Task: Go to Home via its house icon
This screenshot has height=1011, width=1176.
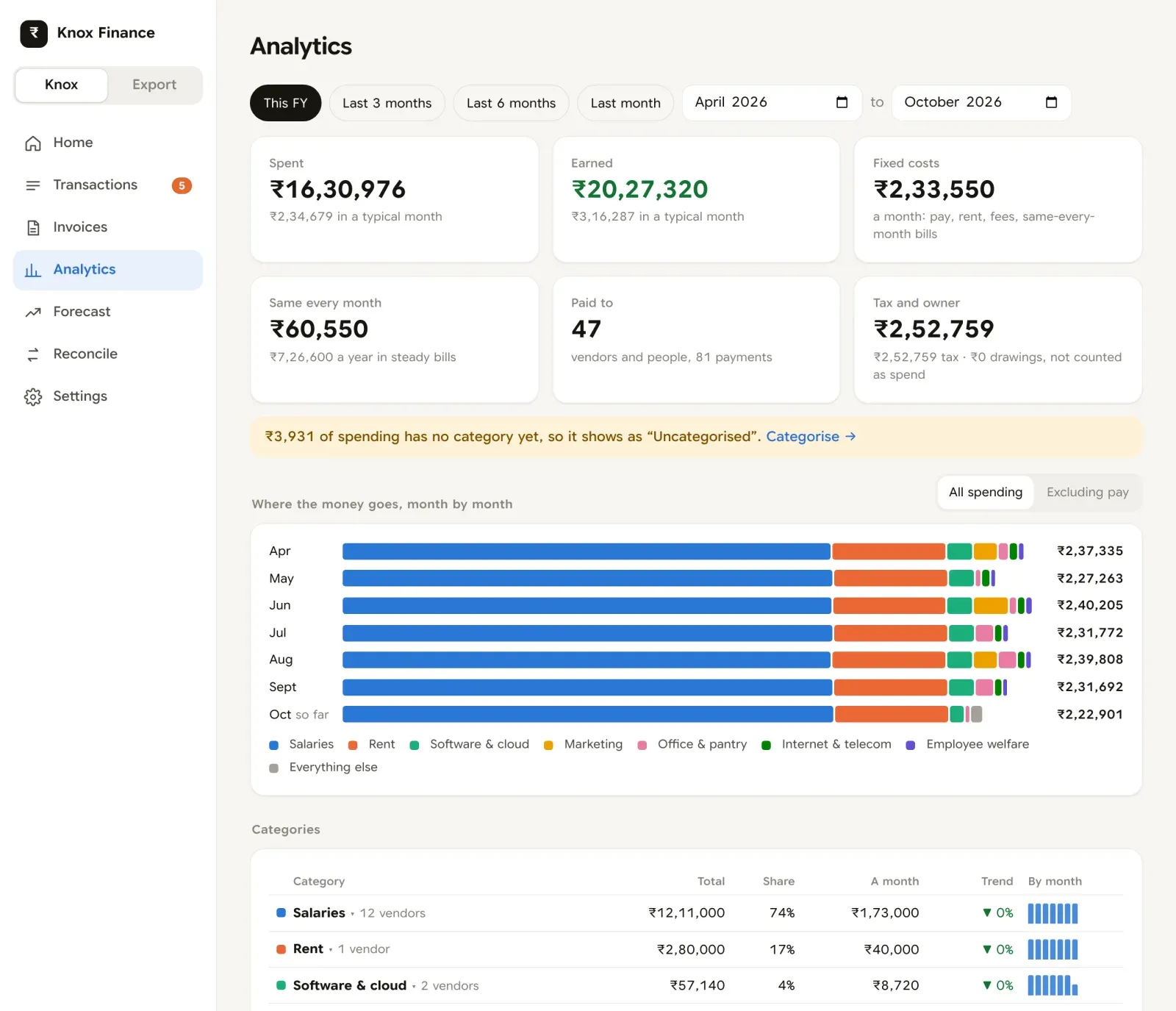Action: (x=33, y=143)
